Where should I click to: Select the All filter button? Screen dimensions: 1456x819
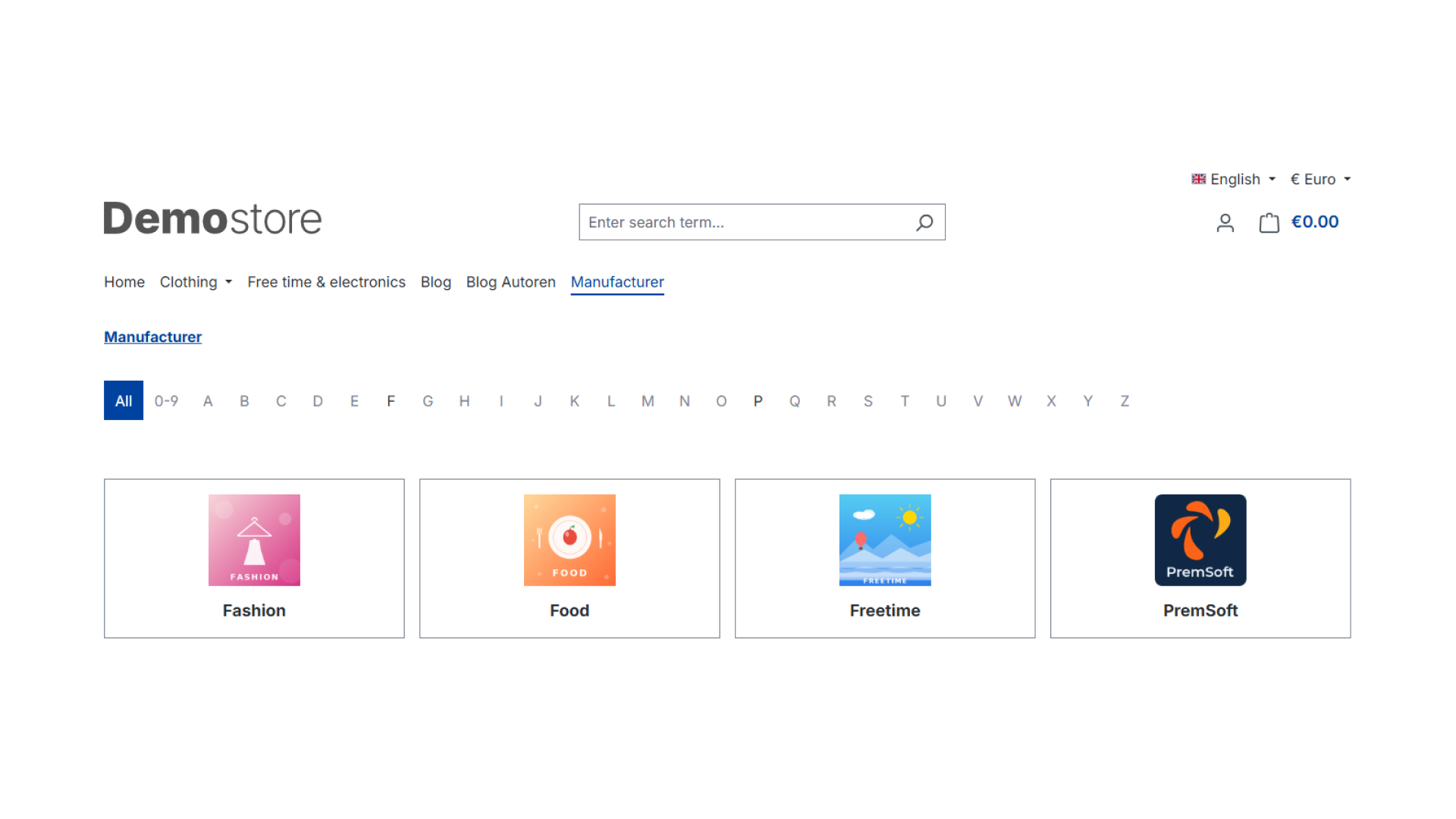click(x=124, y=400)
